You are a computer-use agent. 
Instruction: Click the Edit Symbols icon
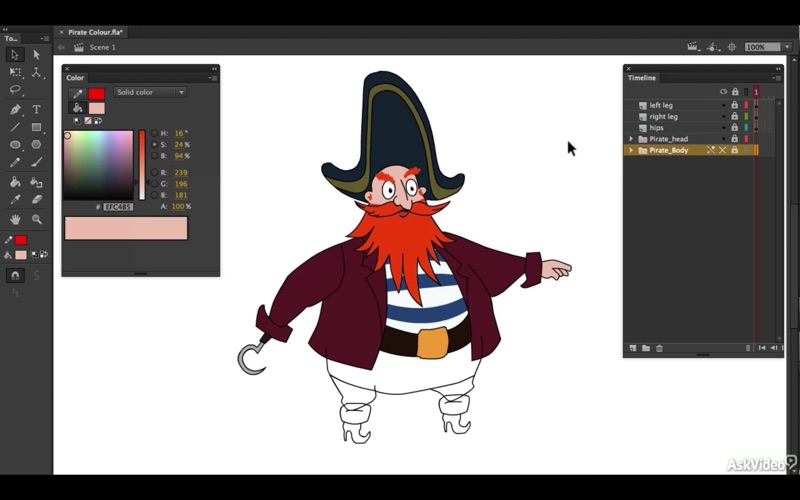point(713,47)
